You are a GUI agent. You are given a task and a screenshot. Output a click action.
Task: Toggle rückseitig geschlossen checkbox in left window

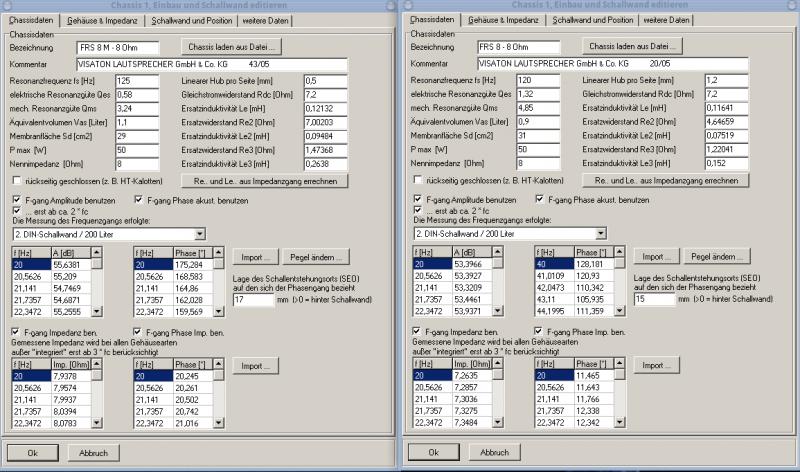click(x=17, y=181)
